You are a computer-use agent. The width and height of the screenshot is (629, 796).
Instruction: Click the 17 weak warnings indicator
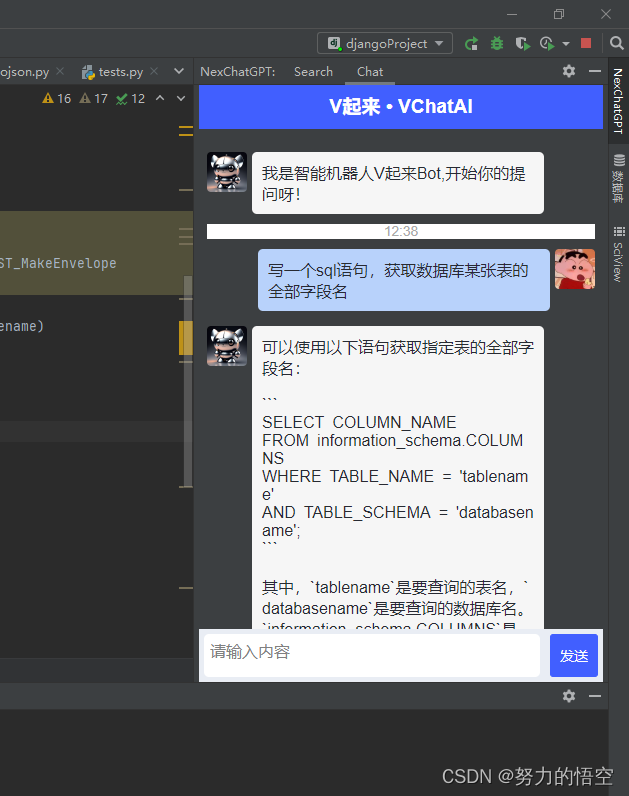click(x=94, y=98)
